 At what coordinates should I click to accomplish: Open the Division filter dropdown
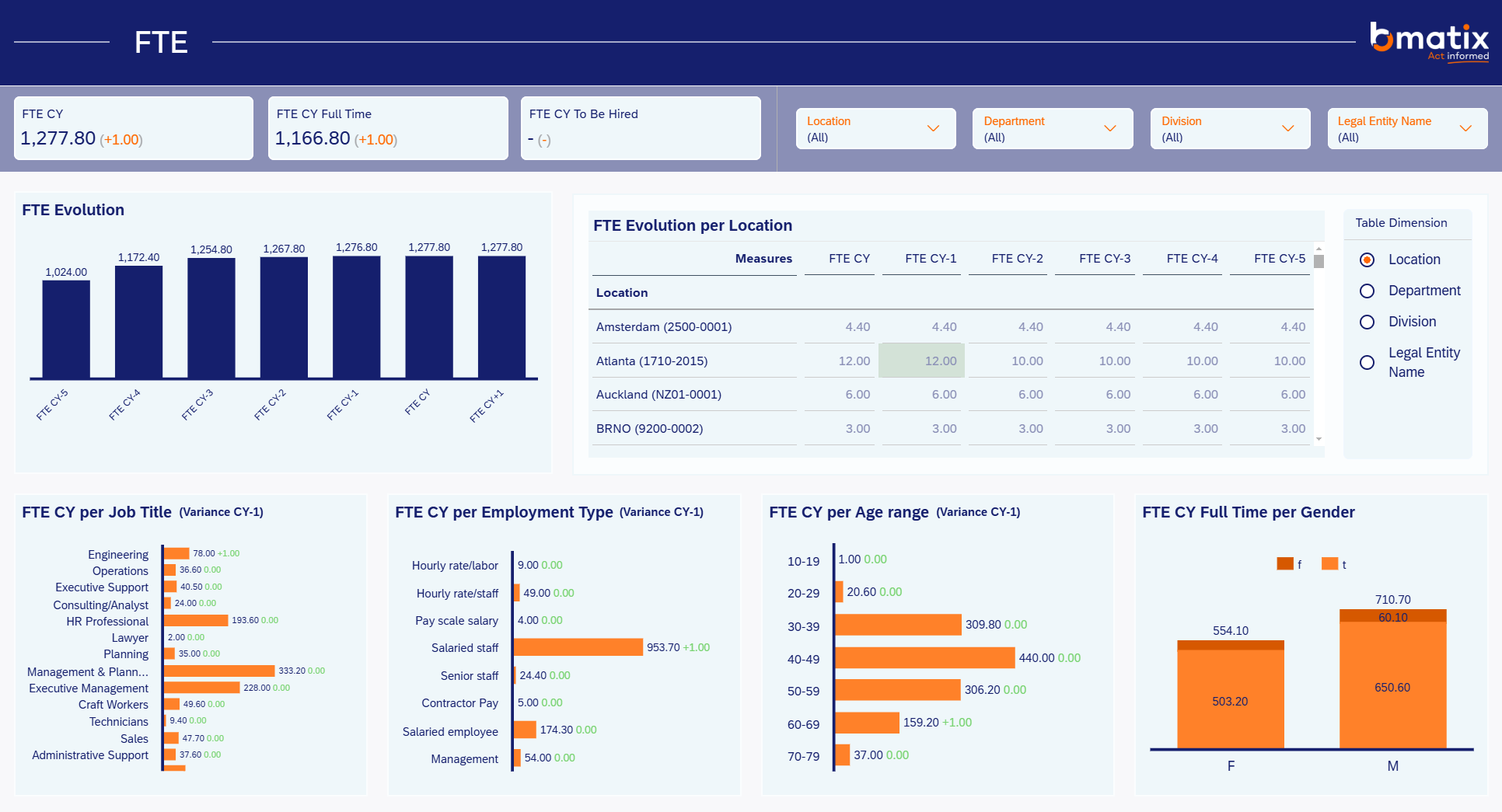point(1230,129)
